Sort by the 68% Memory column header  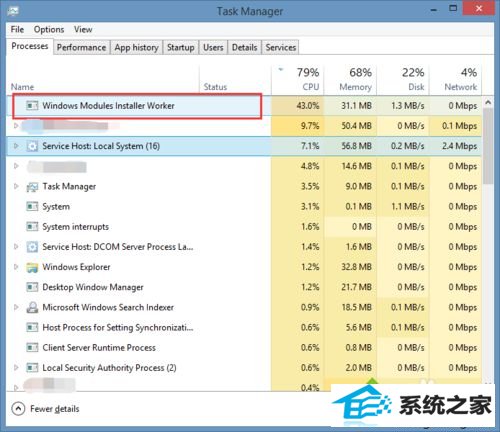(x=350, y=79)
